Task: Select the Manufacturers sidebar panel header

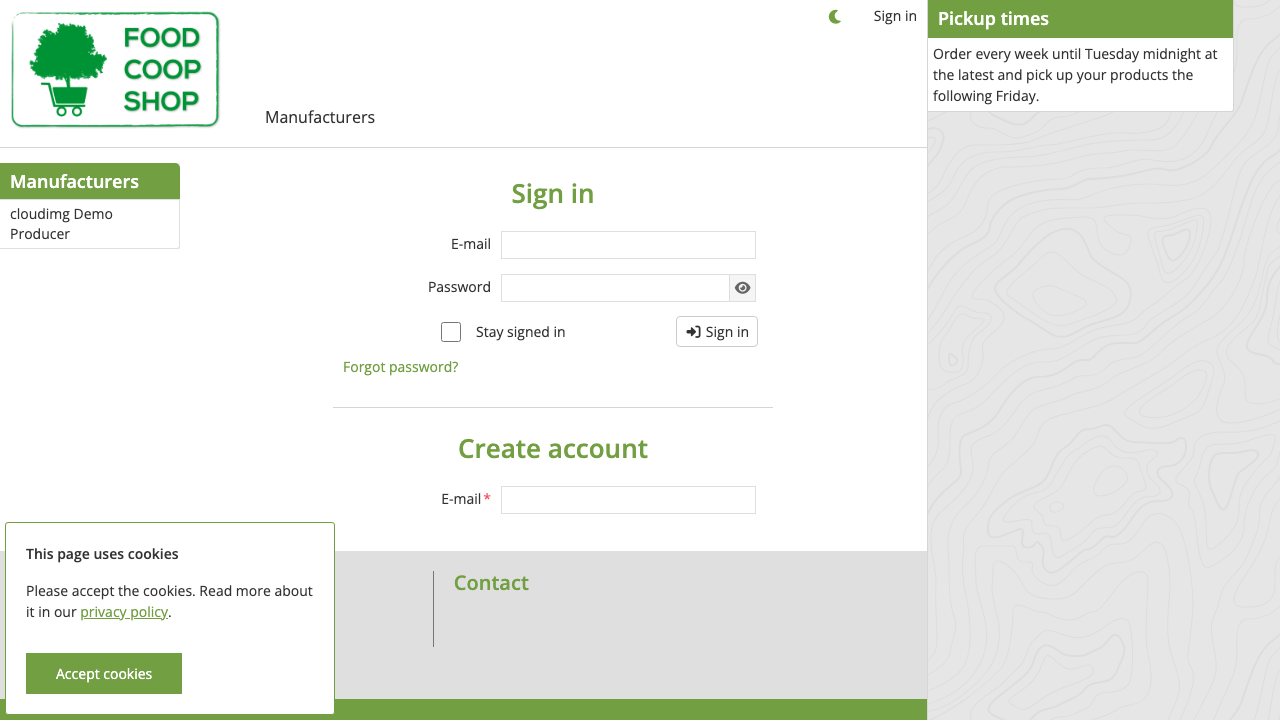Action: (90, 181)
